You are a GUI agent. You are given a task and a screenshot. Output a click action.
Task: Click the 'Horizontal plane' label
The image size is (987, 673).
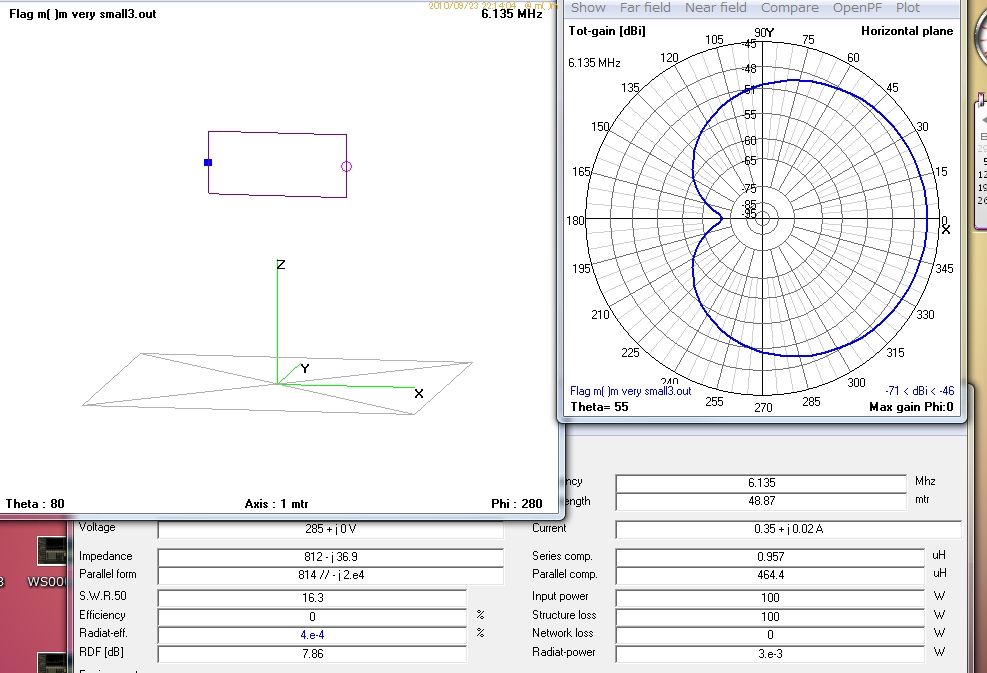pos(907,31)
